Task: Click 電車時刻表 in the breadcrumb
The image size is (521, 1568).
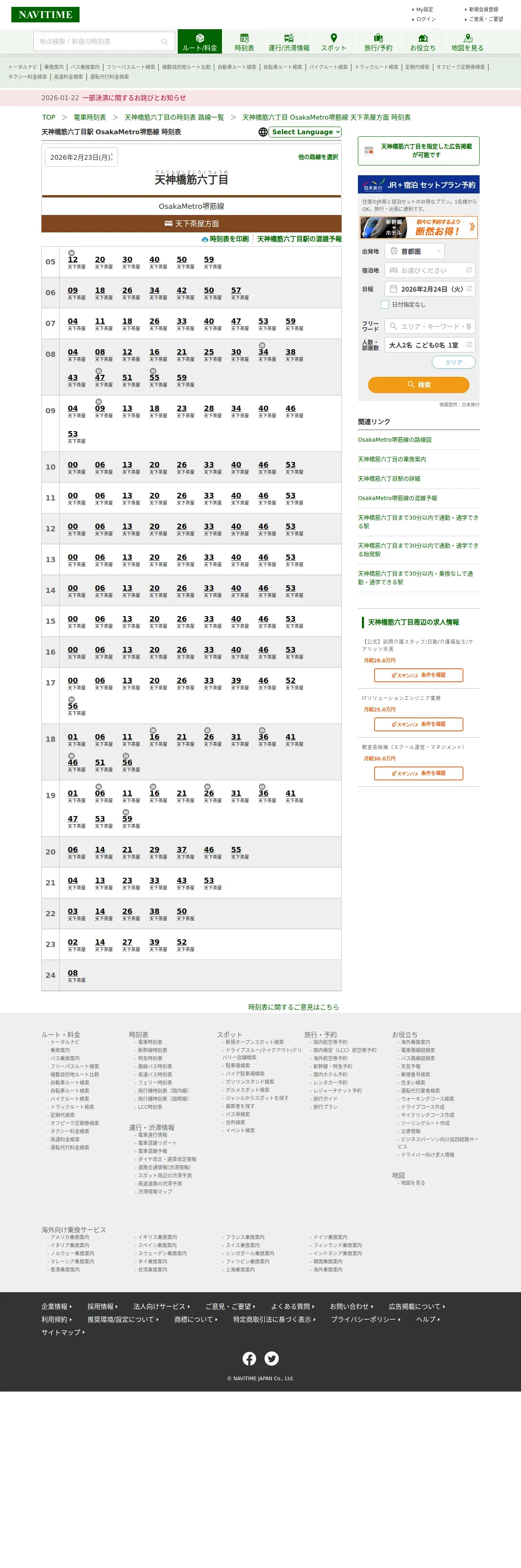Action: (89, 118)
